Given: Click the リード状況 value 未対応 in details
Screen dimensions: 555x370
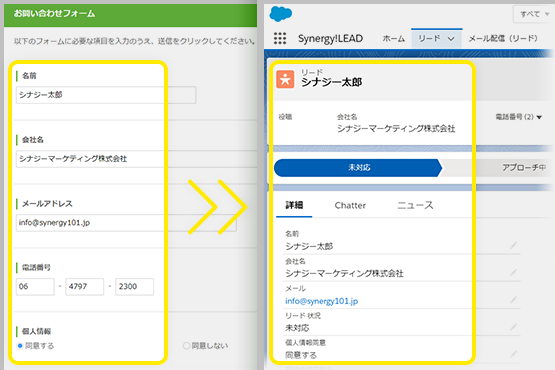Looking at the screenshot, I should [297, 328].
